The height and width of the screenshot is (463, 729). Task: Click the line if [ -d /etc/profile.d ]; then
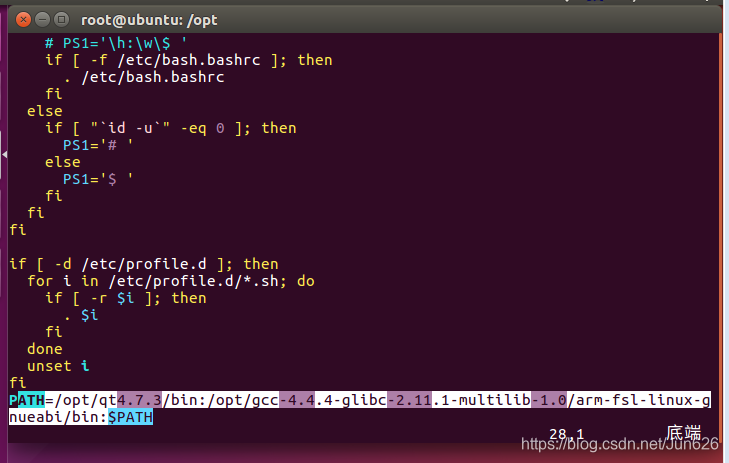pyautogui.click(x=144, y=264)
